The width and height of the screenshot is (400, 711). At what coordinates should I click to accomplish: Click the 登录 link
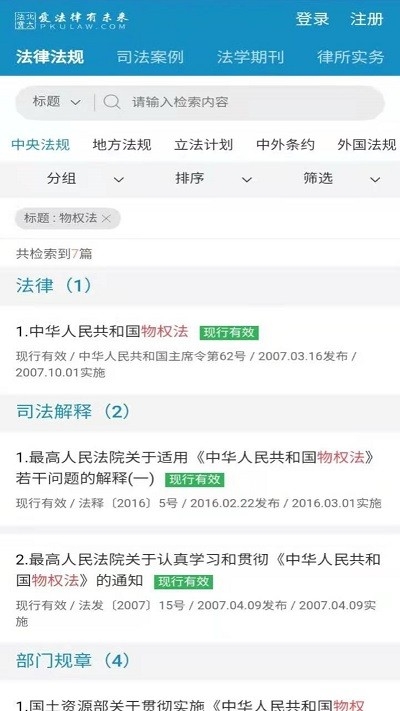[x=312, y=19]
